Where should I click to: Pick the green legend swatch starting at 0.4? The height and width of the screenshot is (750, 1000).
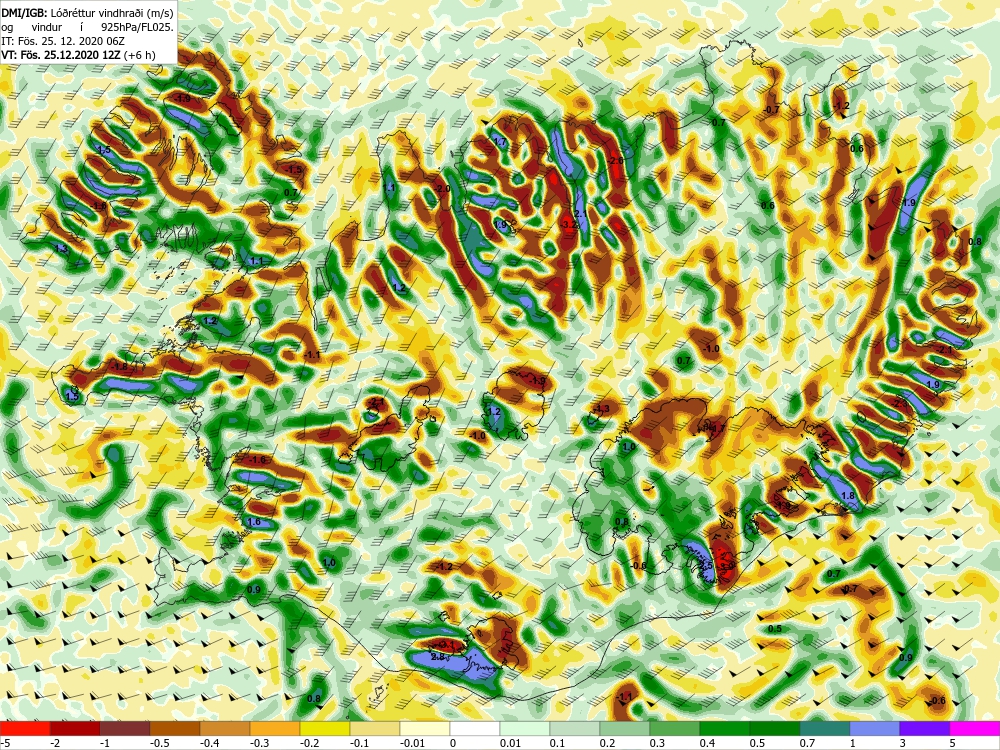tap(724, 728)
